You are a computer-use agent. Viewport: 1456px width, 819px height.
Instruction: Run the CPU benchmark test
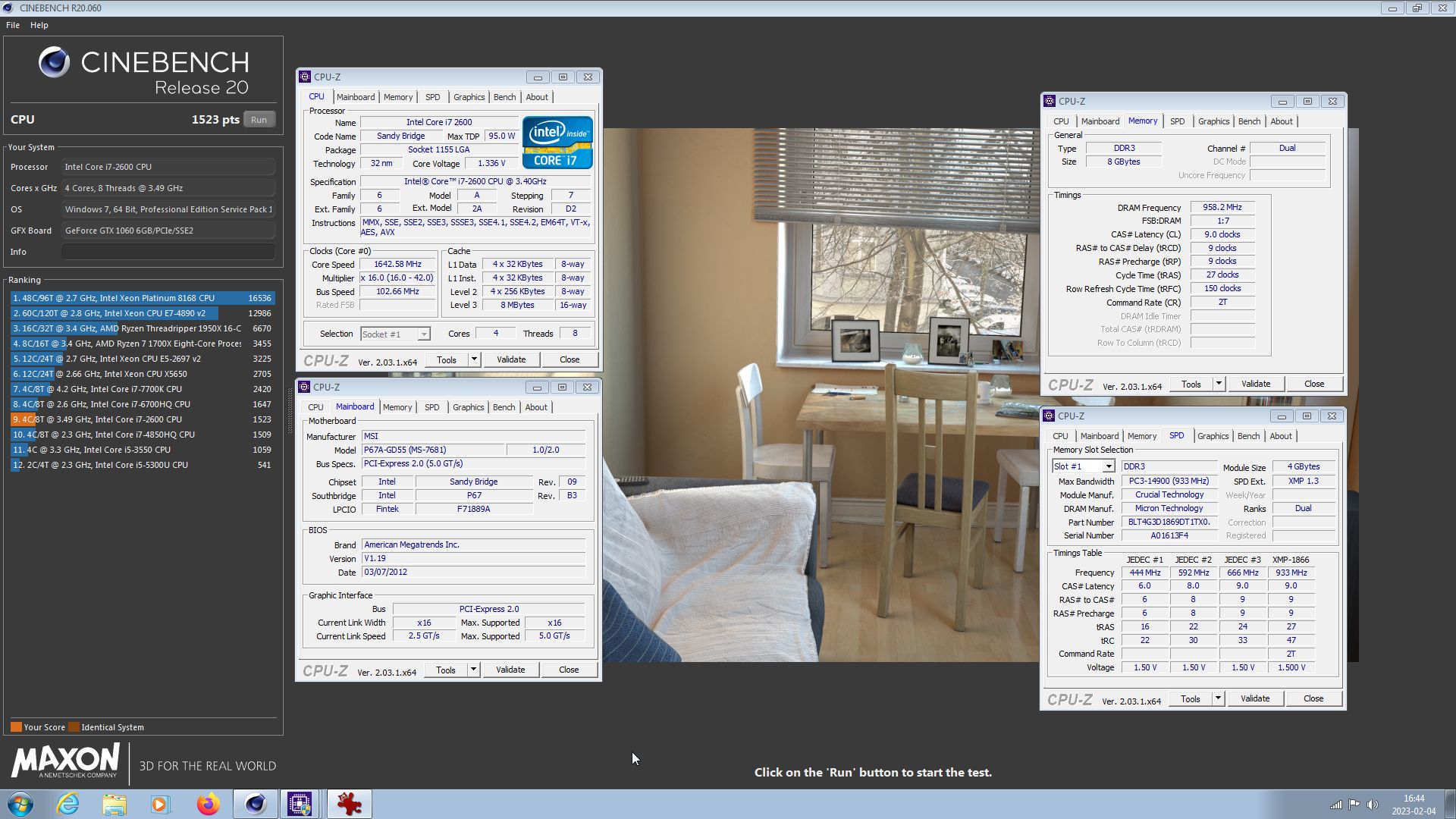point(259,120)
